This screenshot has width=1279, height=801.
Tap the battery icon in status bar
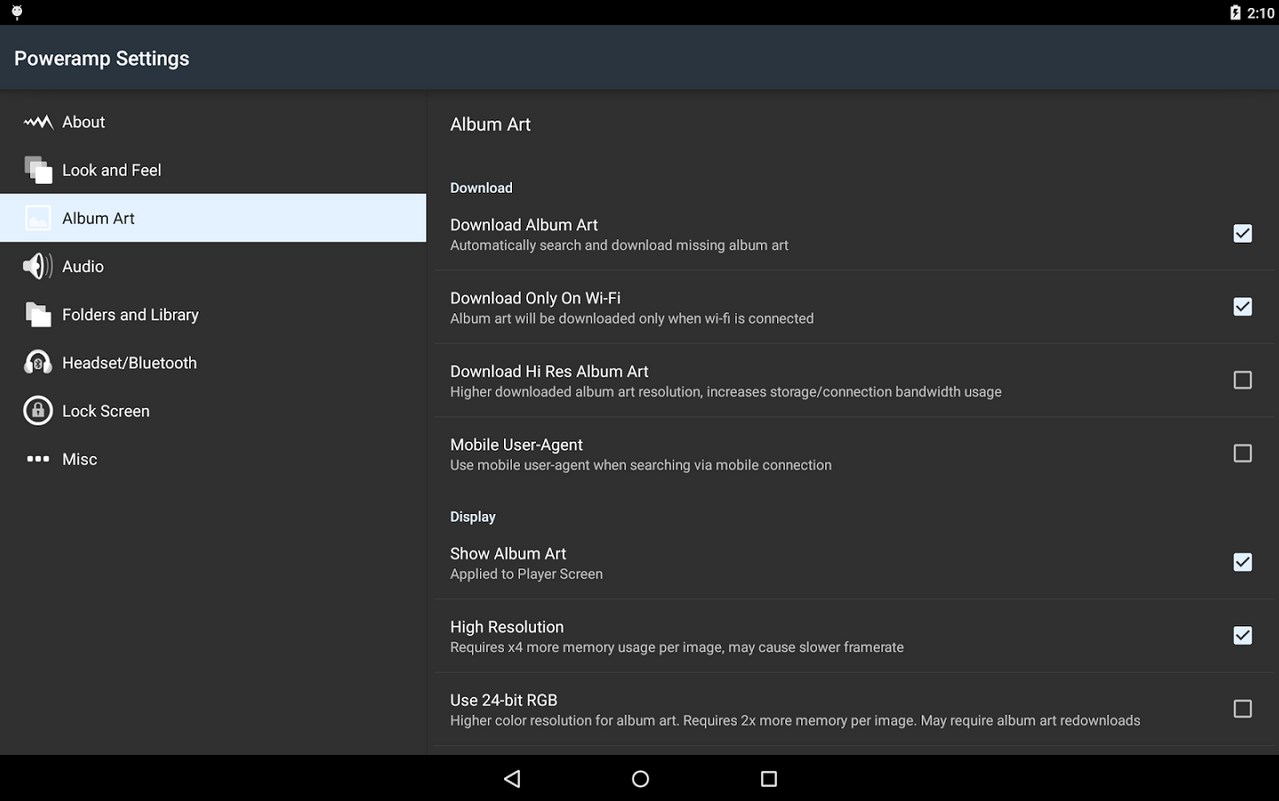(x=1236, y=13)
